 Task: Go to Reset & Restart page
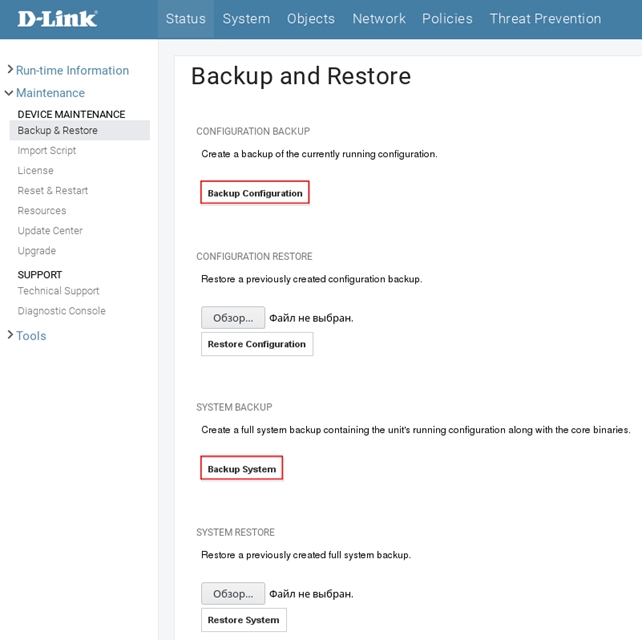point(53,190)
